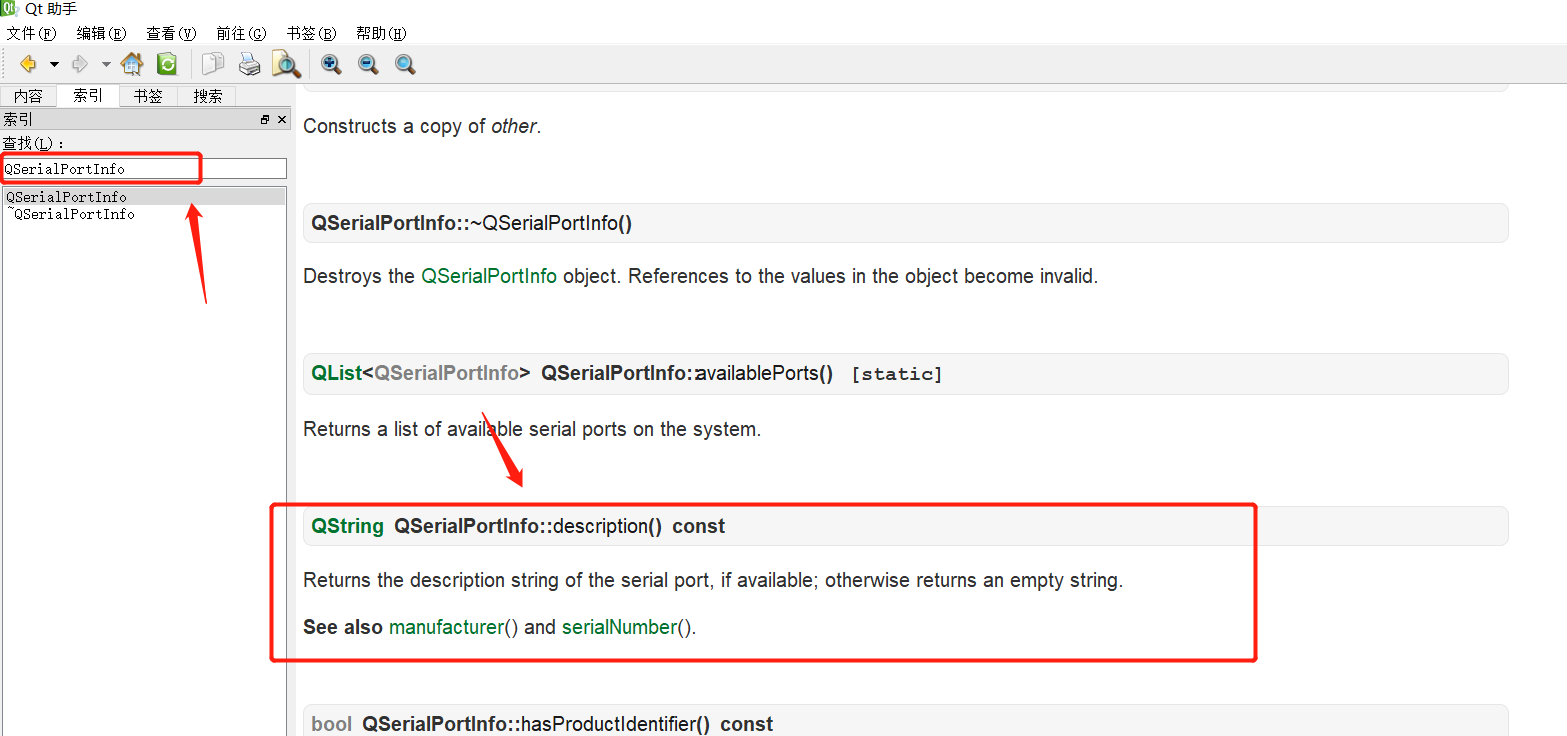Image resolution: width=1567 pixels, height=736 pixels.
Task: Open the 编辑(E) menu
Action: tap(102, 33)
